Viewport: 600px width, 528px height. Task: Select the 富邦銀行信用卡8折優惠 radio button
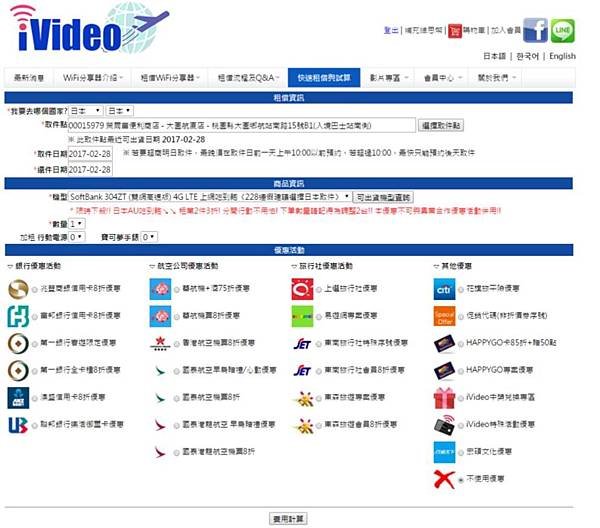35,317
